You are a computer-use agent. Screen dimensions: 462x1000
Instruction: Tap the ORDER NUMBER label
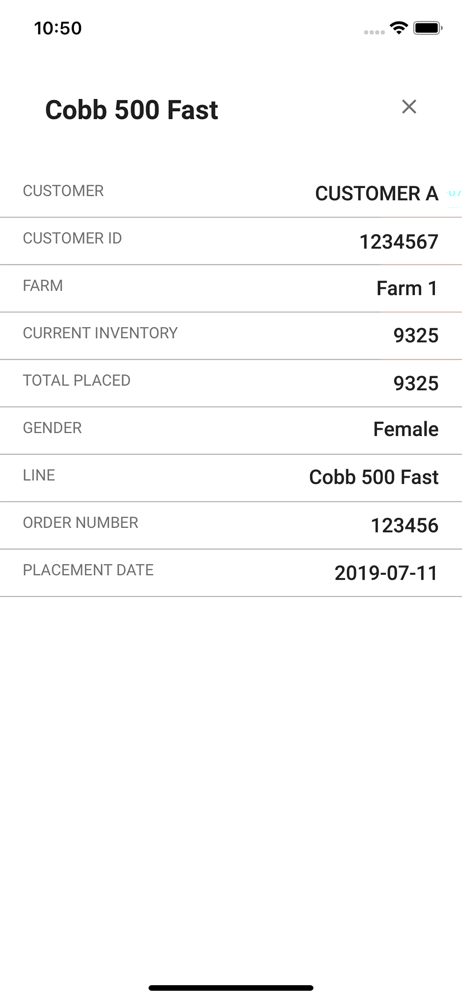coord(80,522)
